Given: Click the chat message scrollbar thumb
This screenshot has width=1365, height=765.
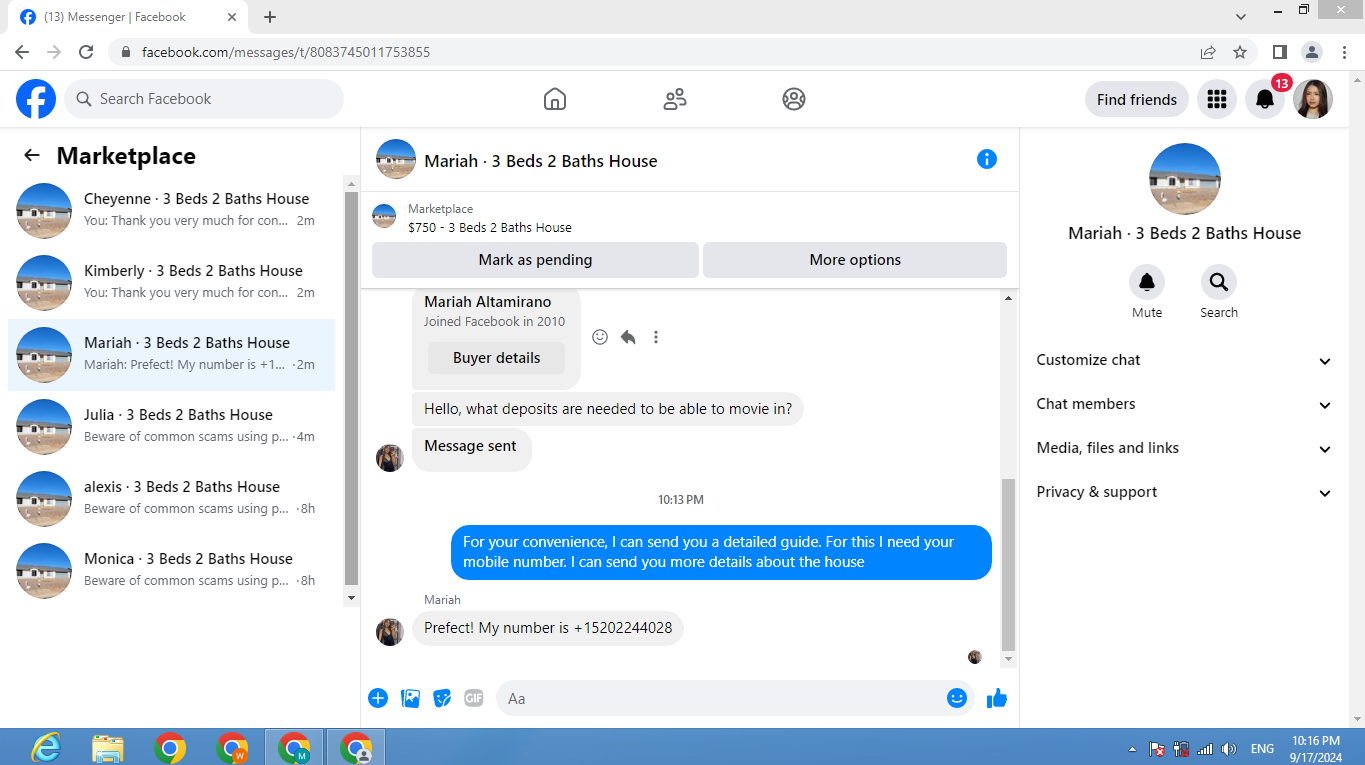Looking at the screenshot, I should (1008, 565).
